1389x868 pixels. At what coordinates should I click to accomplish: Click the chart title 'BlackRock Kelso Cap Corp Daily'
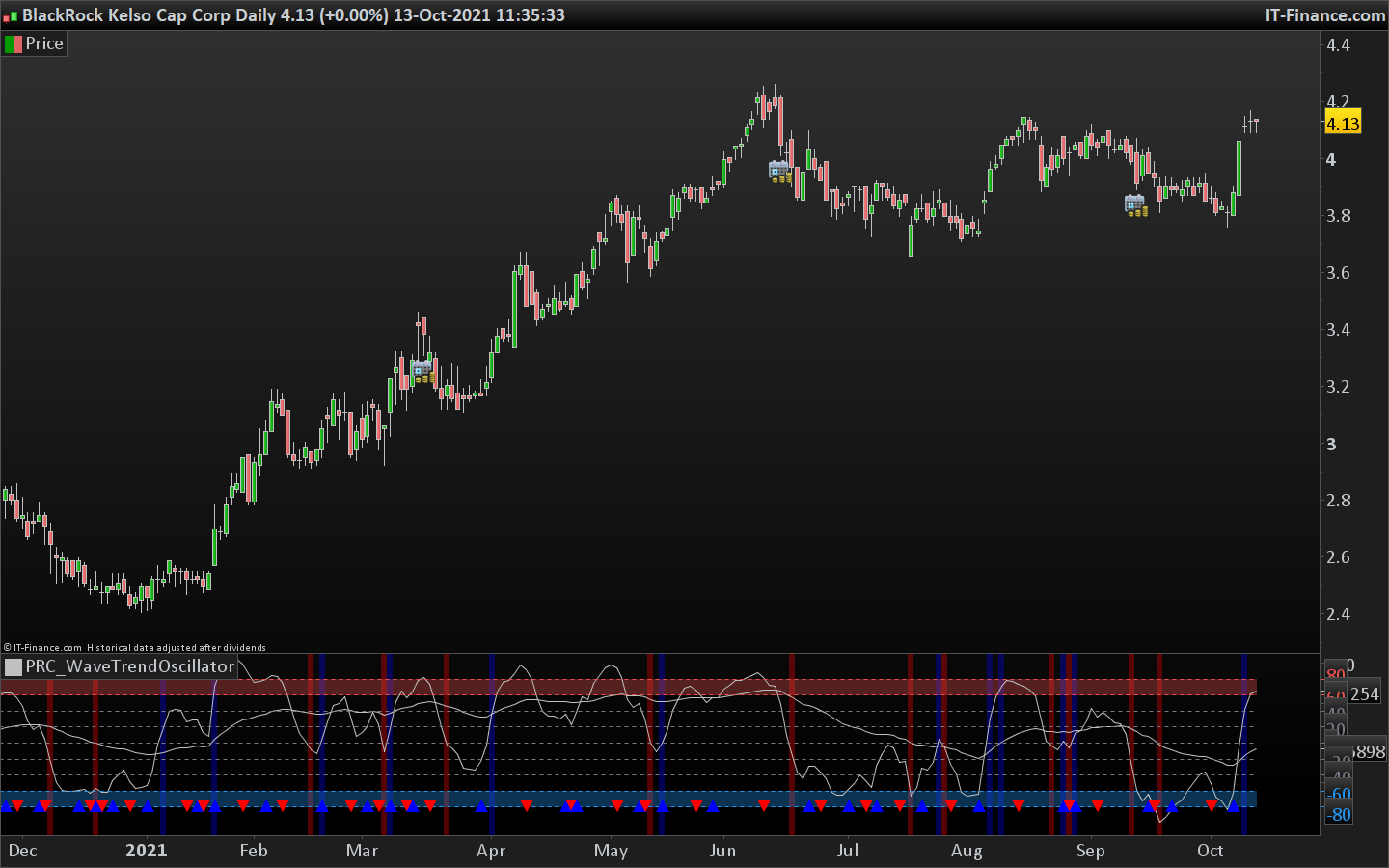pos(149,15)
